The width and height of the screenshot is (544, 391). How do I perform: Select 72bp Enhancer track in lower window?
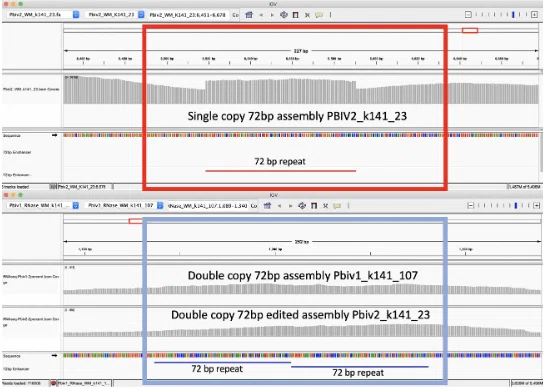[16, 369]
